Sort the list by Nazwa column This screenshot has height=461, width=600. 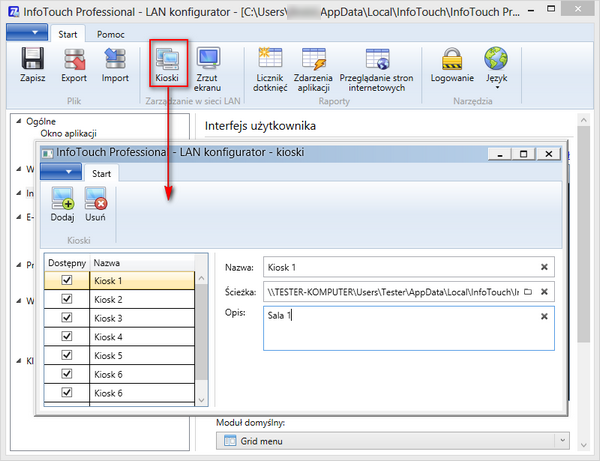pyautogui.click(x=142, y=263)
